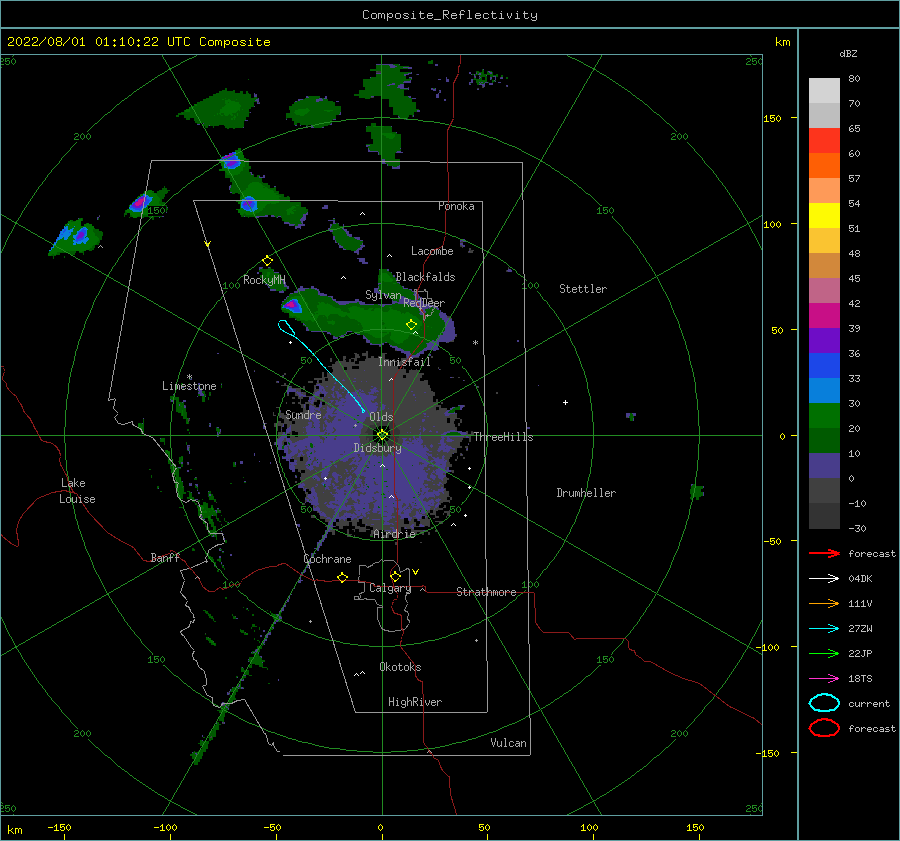Click the magenta 18TS arrow legend icon
The height and width of the screenshot is (841, 900).
click(824, 679)
